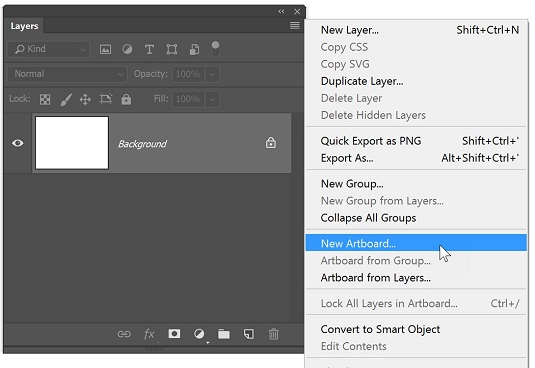Viewport: 535px width, 368px height.
Task: Choose Delete Hidden Layers menu entry
Action: pos(416,115)
